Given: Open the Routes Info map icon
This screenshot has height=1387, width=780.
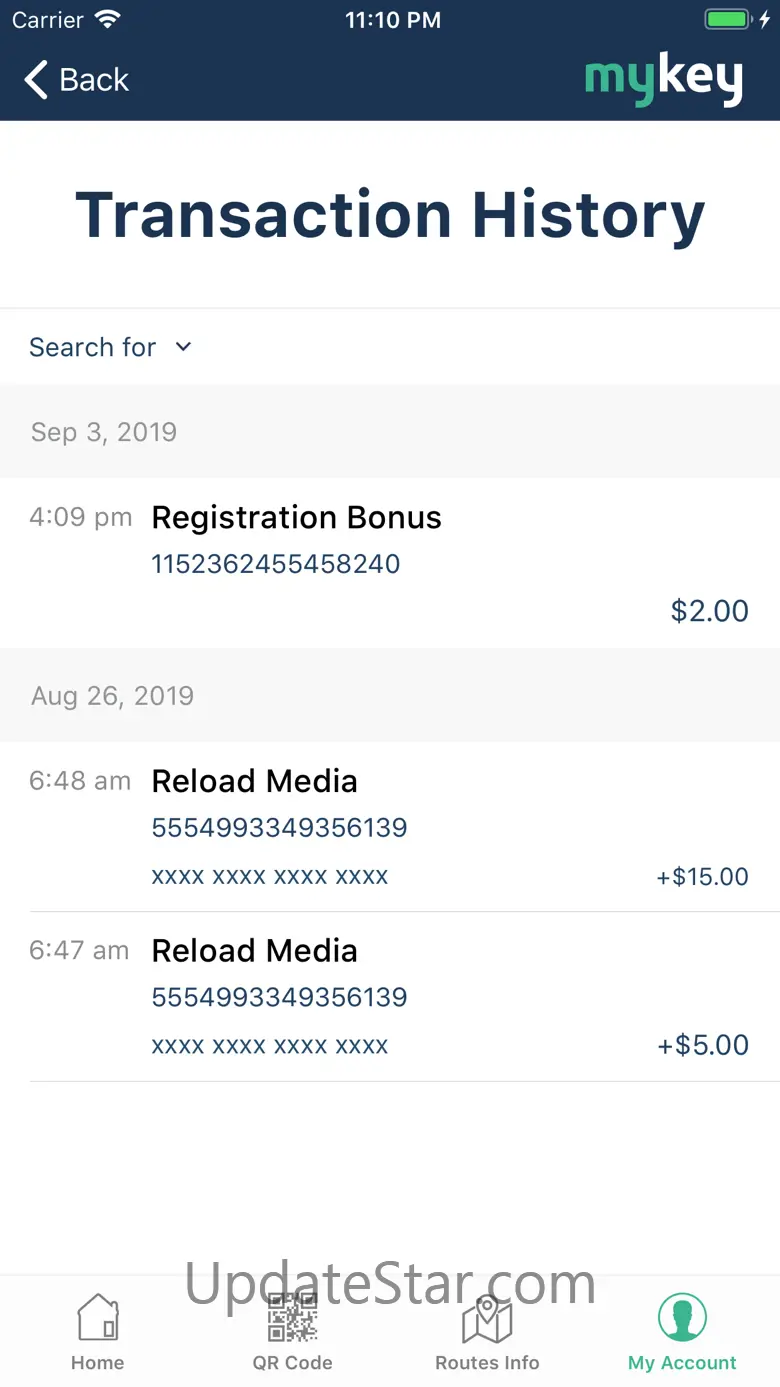Looking at the screenshot, I should click(487, 1318).
